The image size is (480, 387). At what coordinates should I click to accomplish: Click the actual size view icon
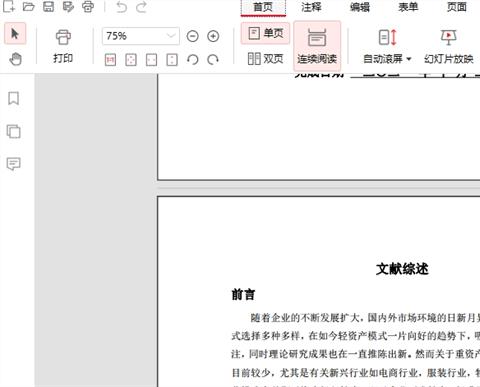coord(110,60)
